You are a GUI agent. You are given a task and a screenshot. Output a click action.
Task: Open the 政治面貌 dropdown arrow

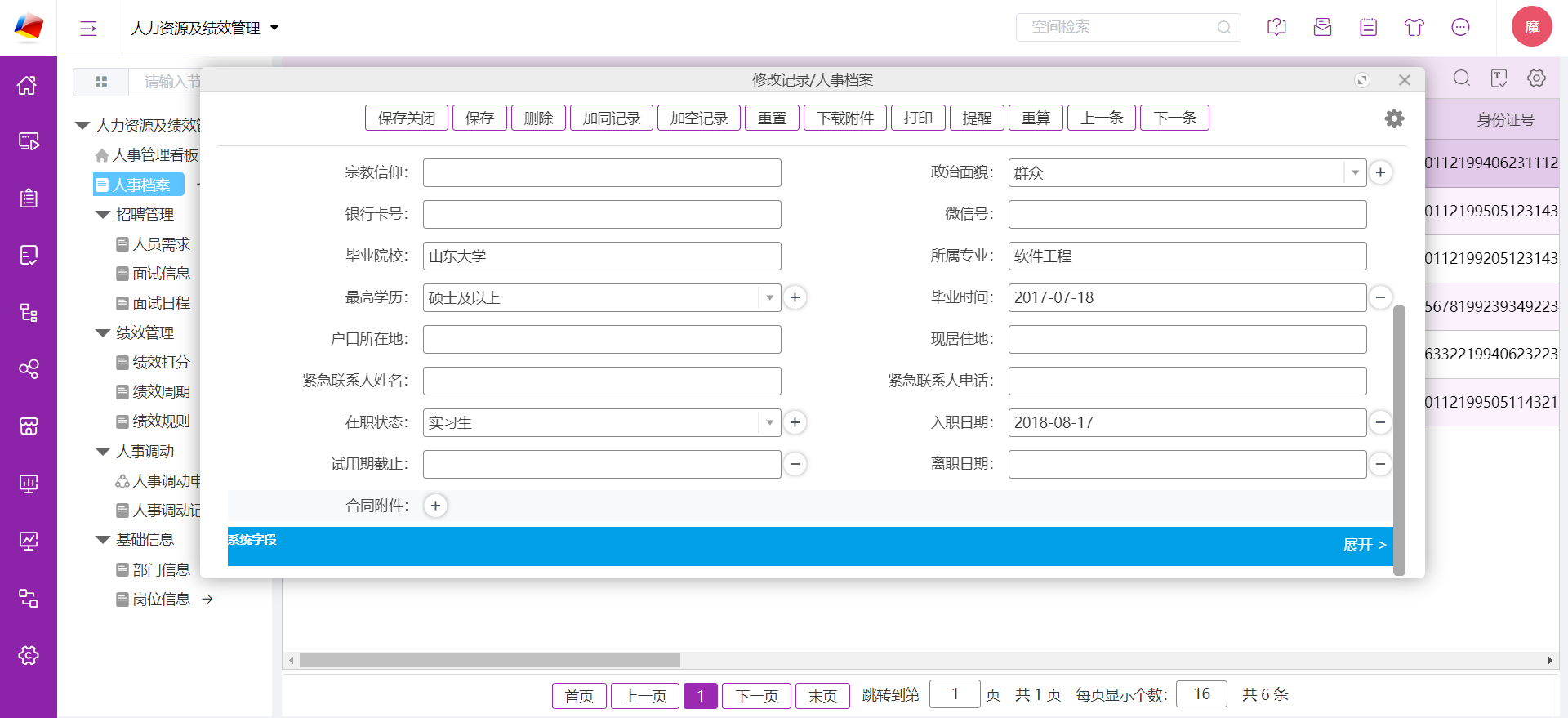point(1355,172)
